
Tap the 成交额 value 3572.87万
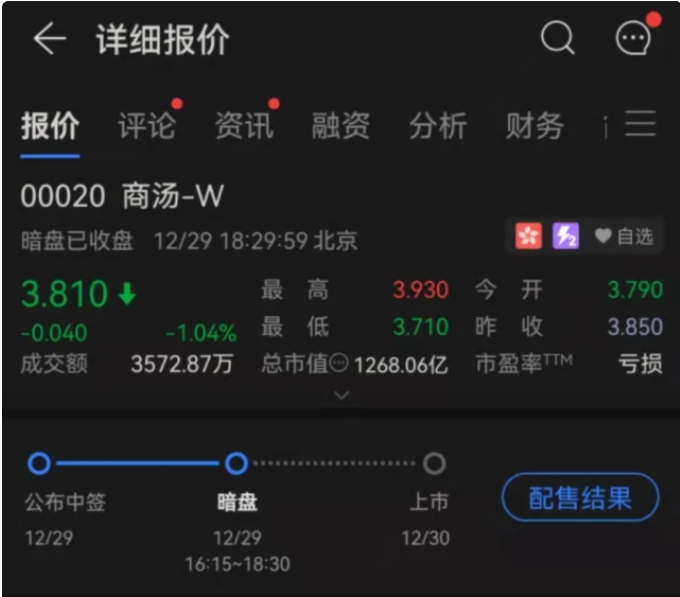[x=182, y=364]
